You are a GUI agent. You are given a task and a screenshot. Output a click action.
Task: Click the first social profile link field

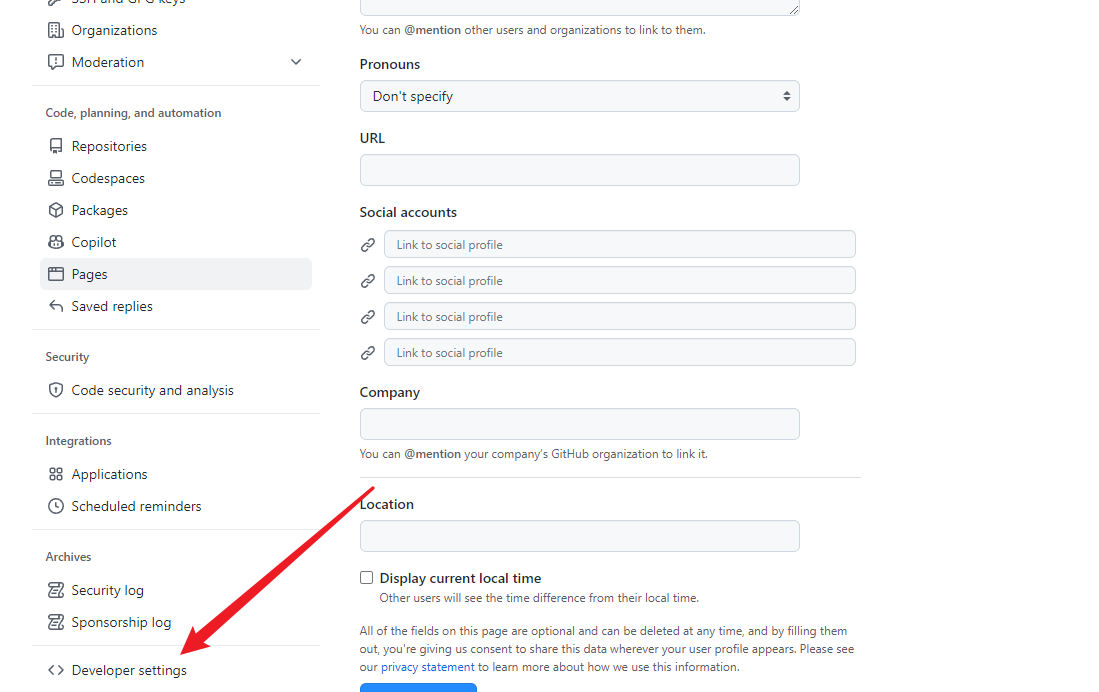pos(619,245)
